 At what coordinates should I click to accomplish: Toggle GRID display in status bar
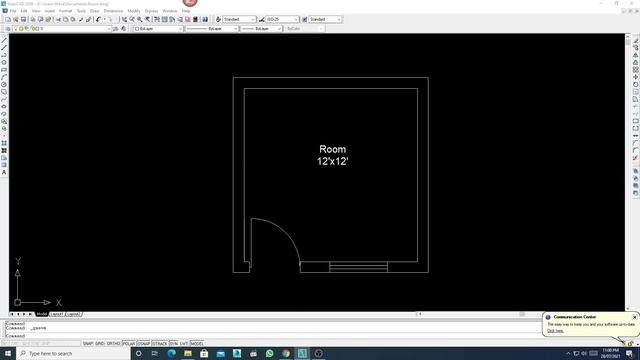(100, 344)
